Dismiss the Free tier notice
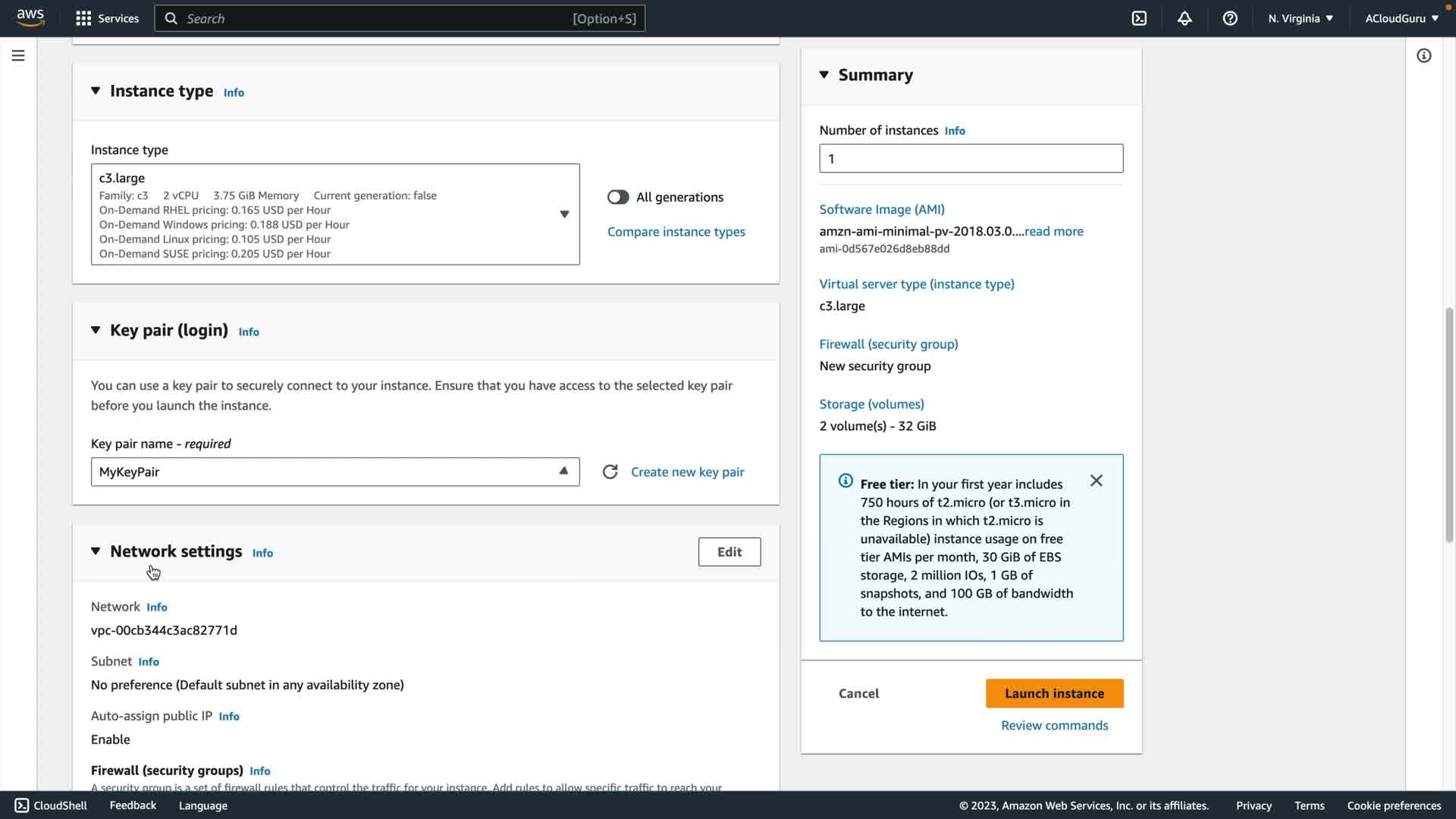 (1096, 481)
